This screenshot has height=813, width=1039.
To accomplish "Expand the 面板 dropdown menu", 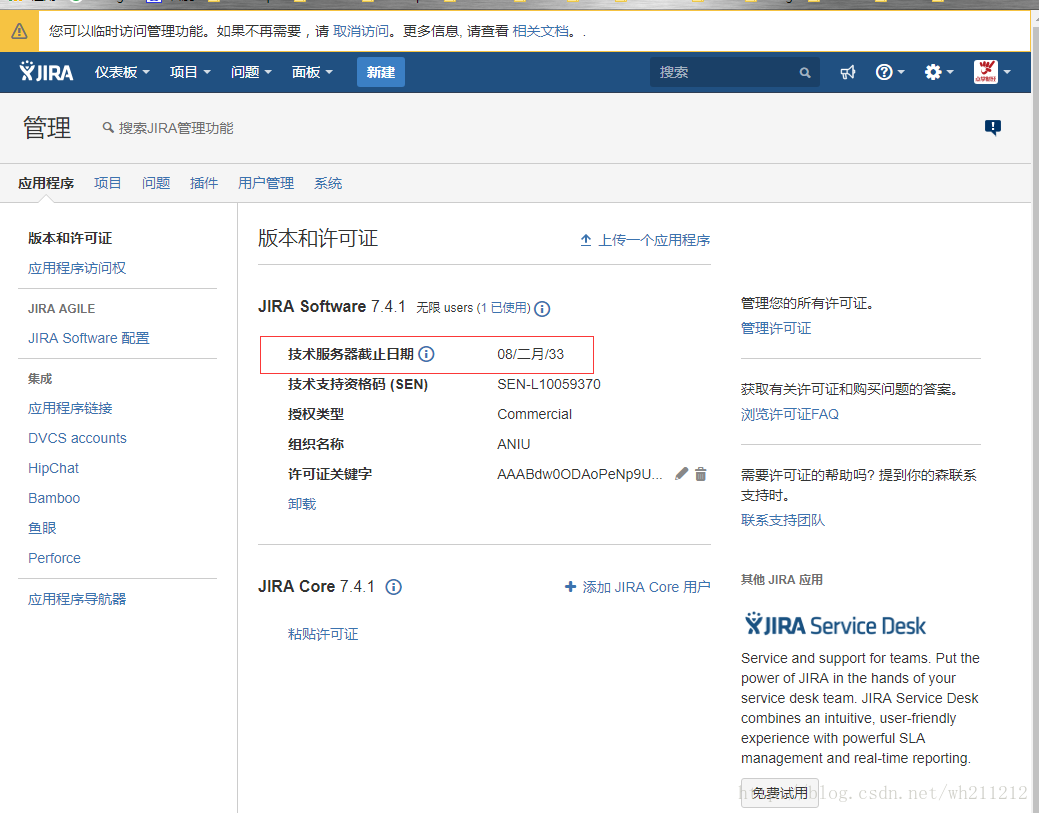I will 312,72.
